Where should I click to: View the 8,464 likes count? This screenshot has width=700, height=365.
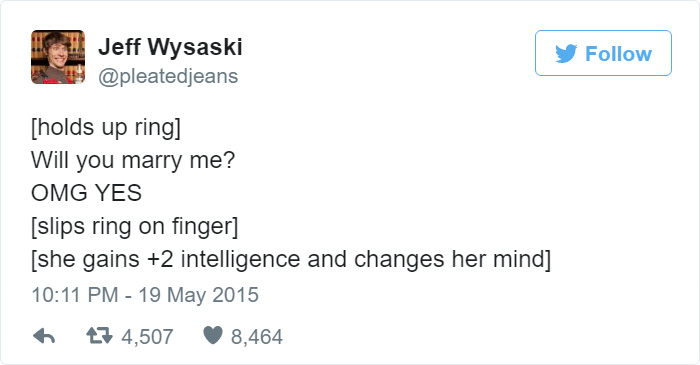[257, 336]
